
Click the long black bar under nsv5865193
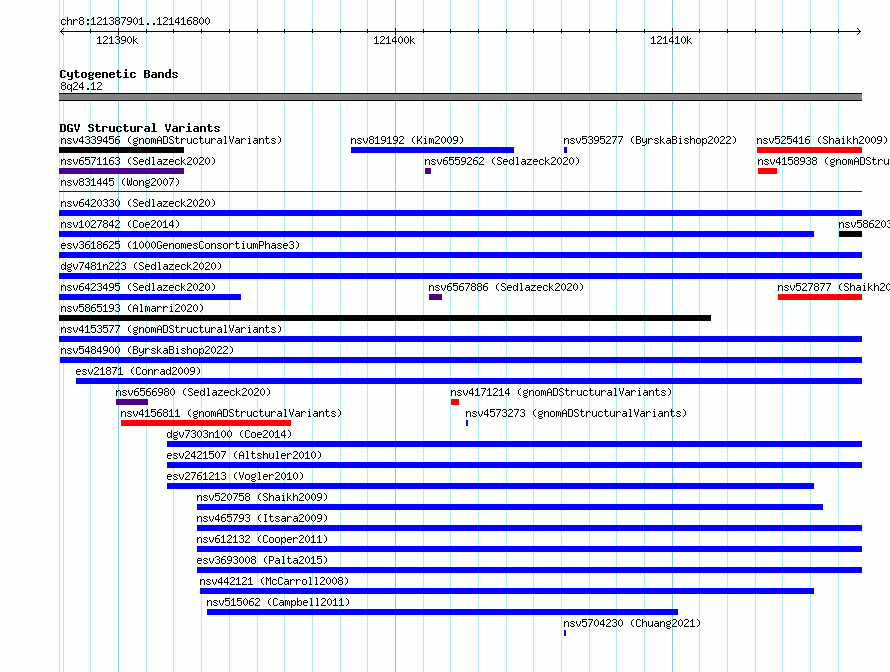coord(385,318)
